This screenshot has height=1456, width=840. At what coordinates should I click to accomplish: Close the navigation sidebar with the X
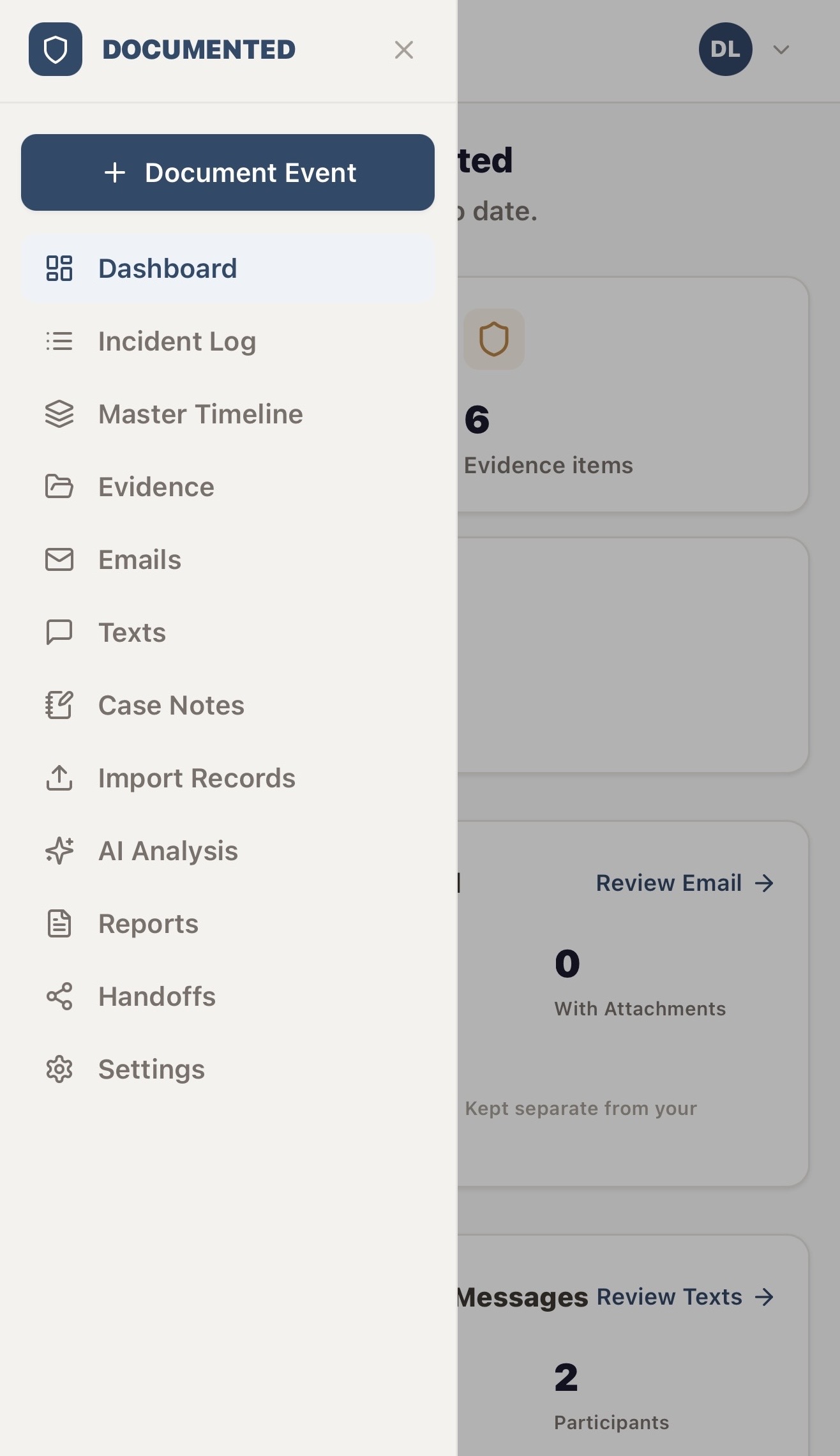click(x=404, y=50)
